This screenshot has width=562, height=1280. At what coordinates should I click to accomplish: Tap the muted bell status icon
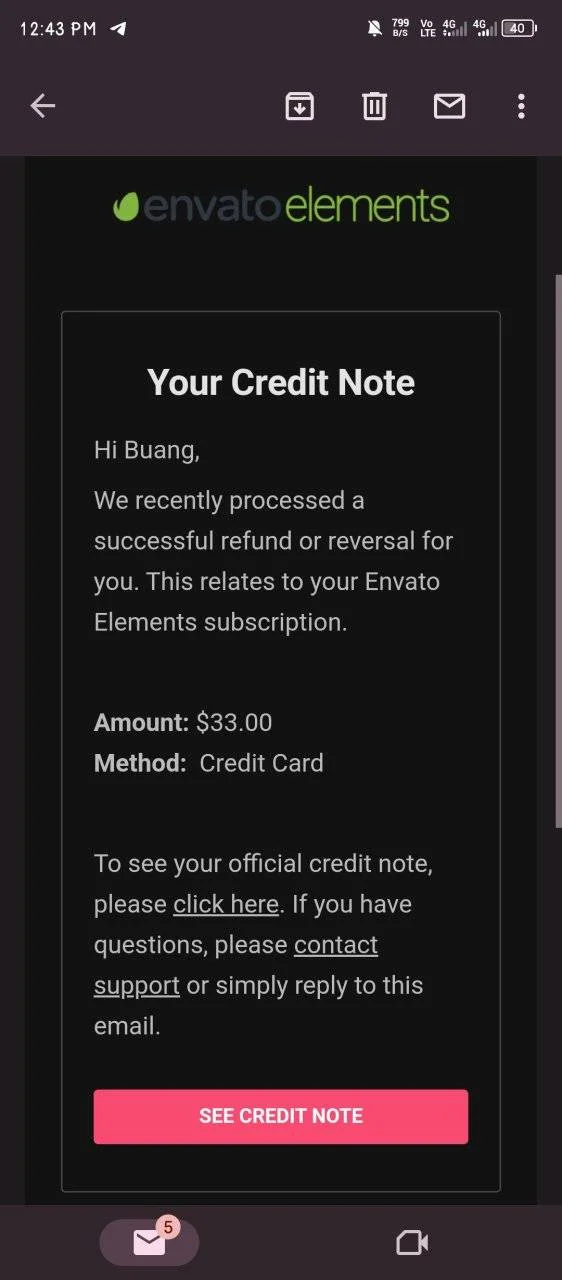coord(375,28)
